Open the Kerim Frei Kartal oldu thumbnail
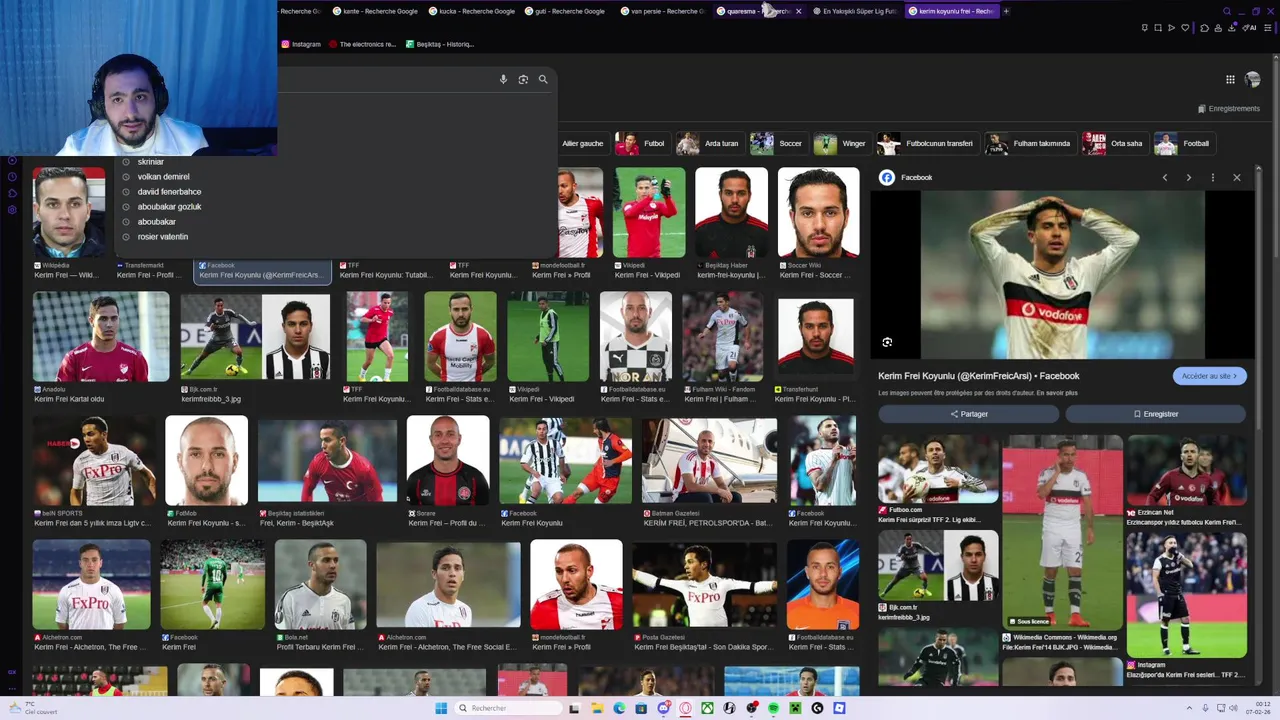The height and width of the screenshot is (720, 1280). (101, 337)
